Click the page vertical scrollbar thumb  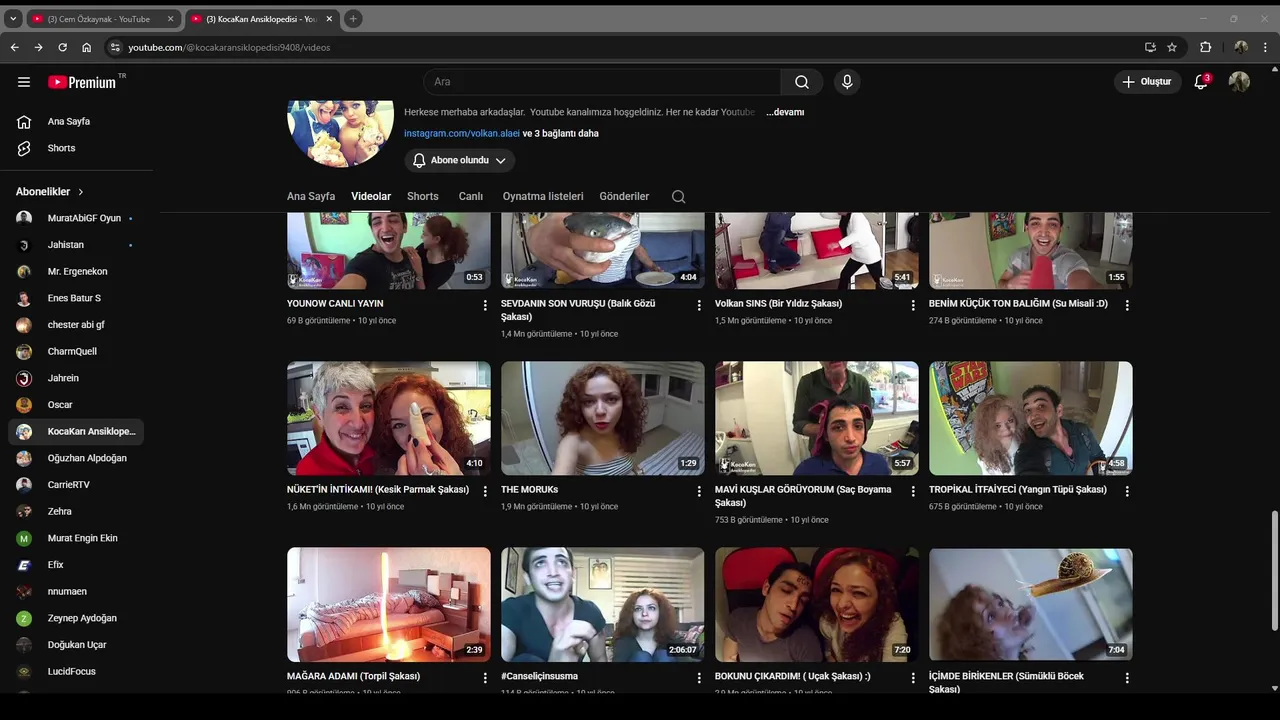point(1274,570)
